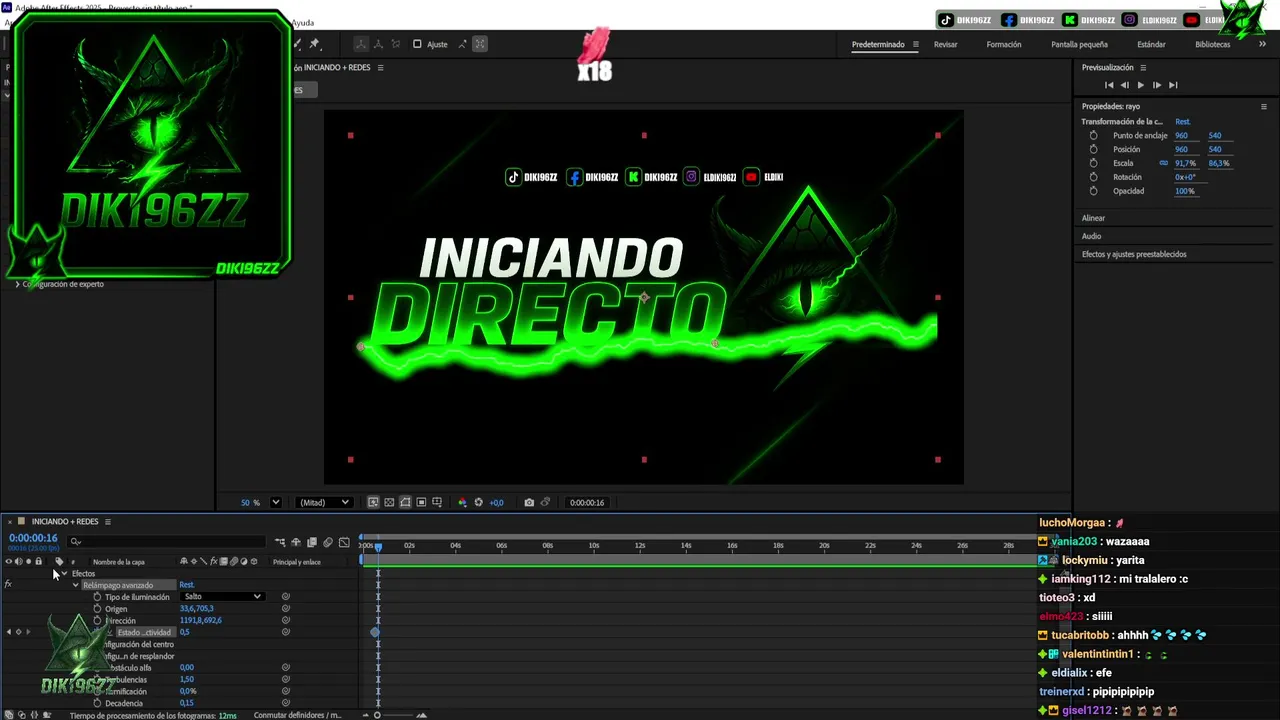Toggle frame blending switch in timeline
The width and height of the screenshot is (1280, 720).
click(312, 542)
